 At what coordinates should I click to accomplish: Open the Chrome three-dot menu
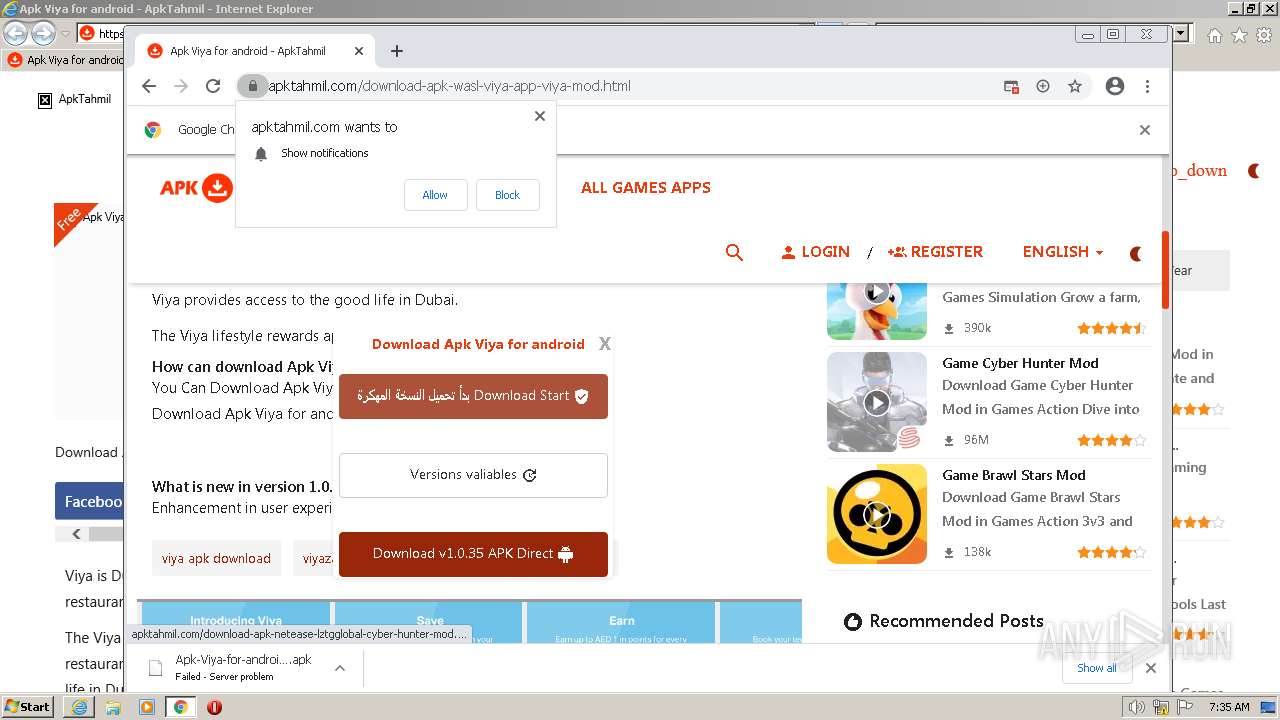coord(1147,86)
